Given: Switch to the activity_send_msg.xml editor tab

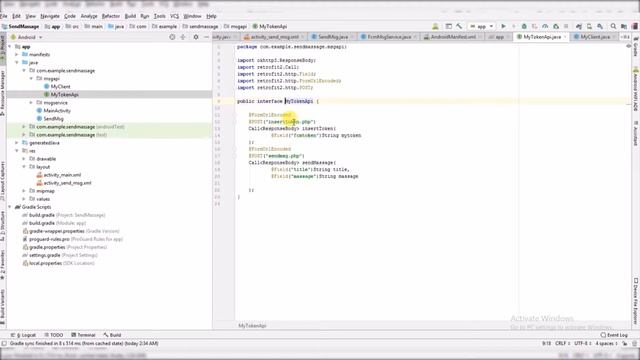Looking at the screenshot, I should 274,37.
